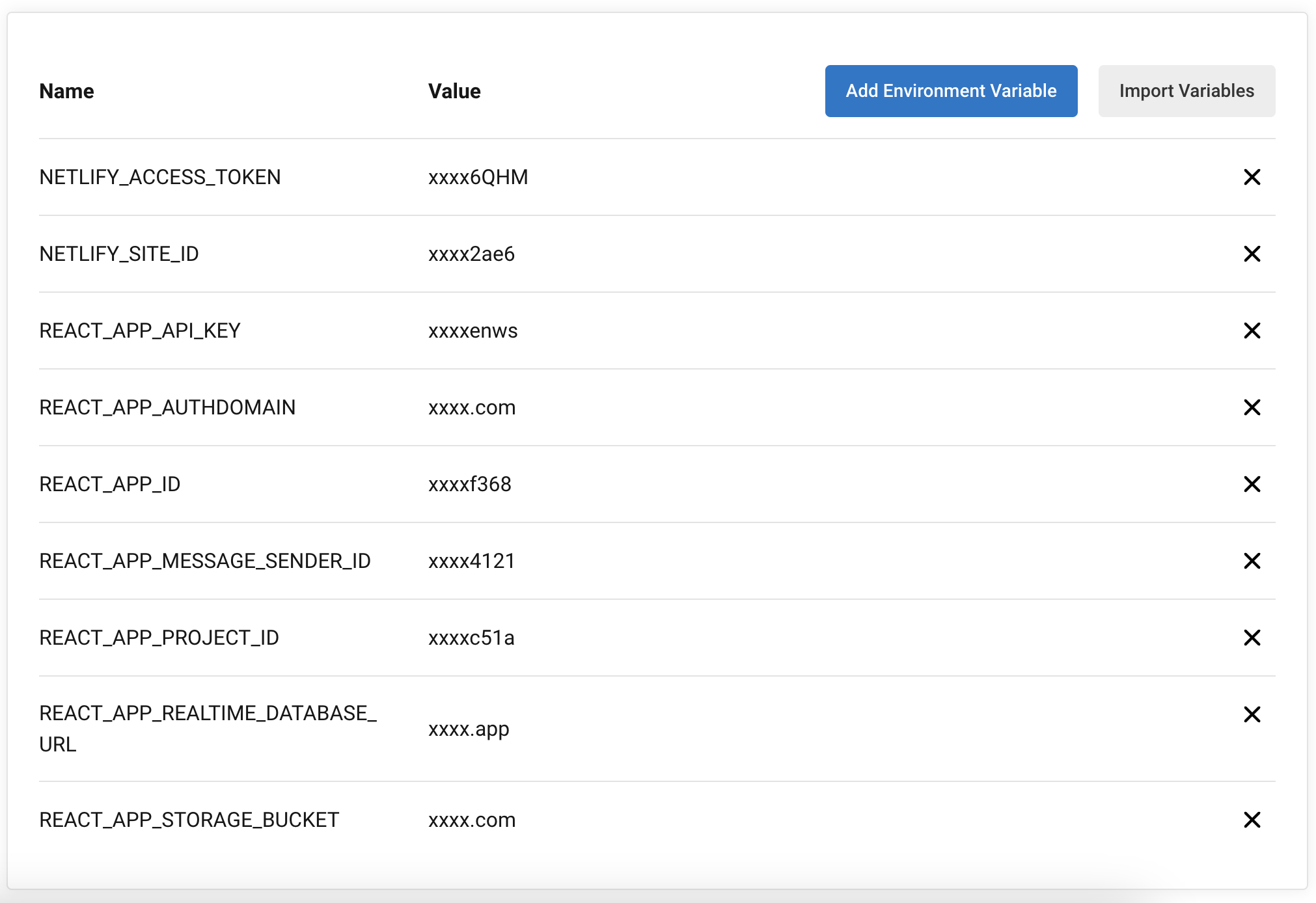Remove the REACT_APP_STORAGE_BUCKET variable
1316x903 pixels.
(x=1252, y=820)
